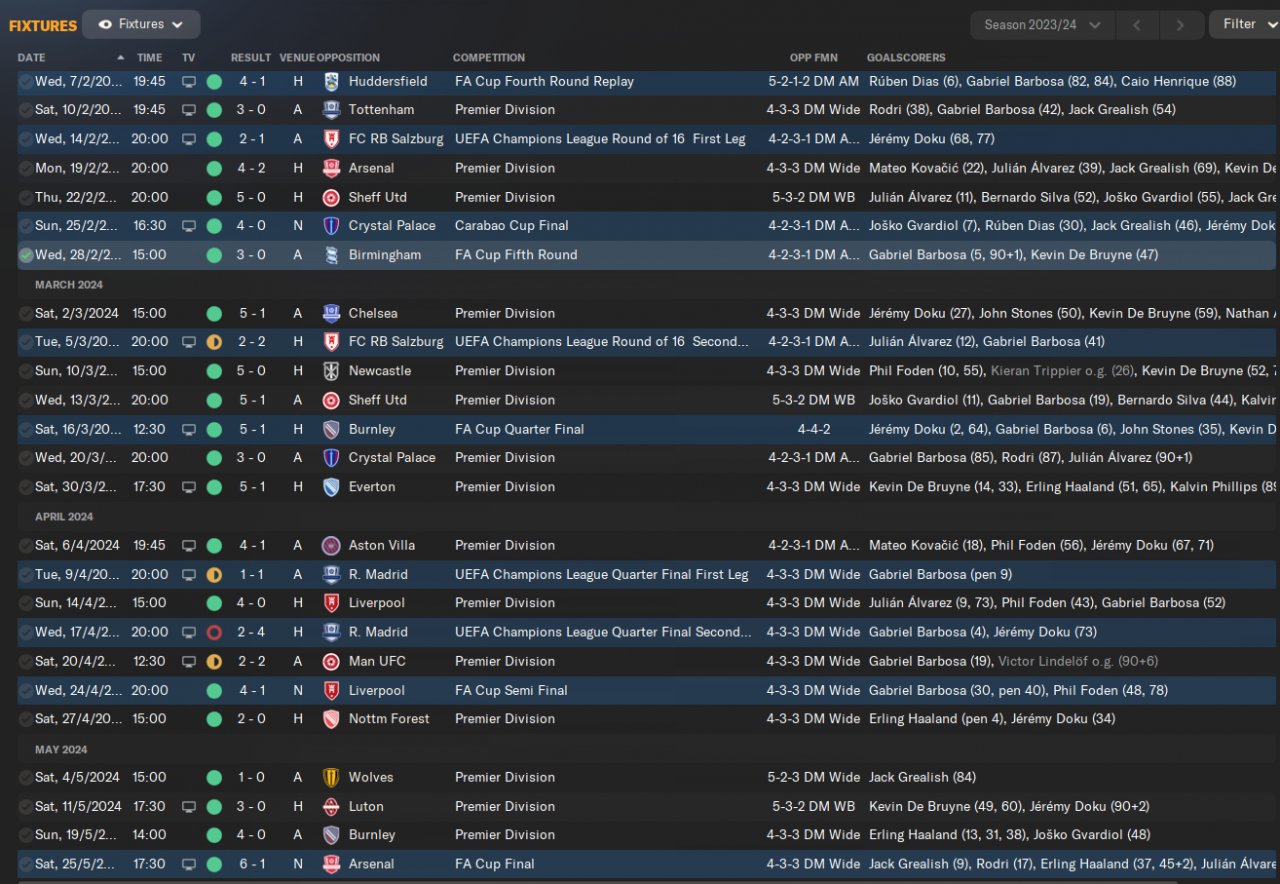Toggle the green check mark on the Birmingham row
Viewport: 1280px width, 884px height.
tap(26, 255)
